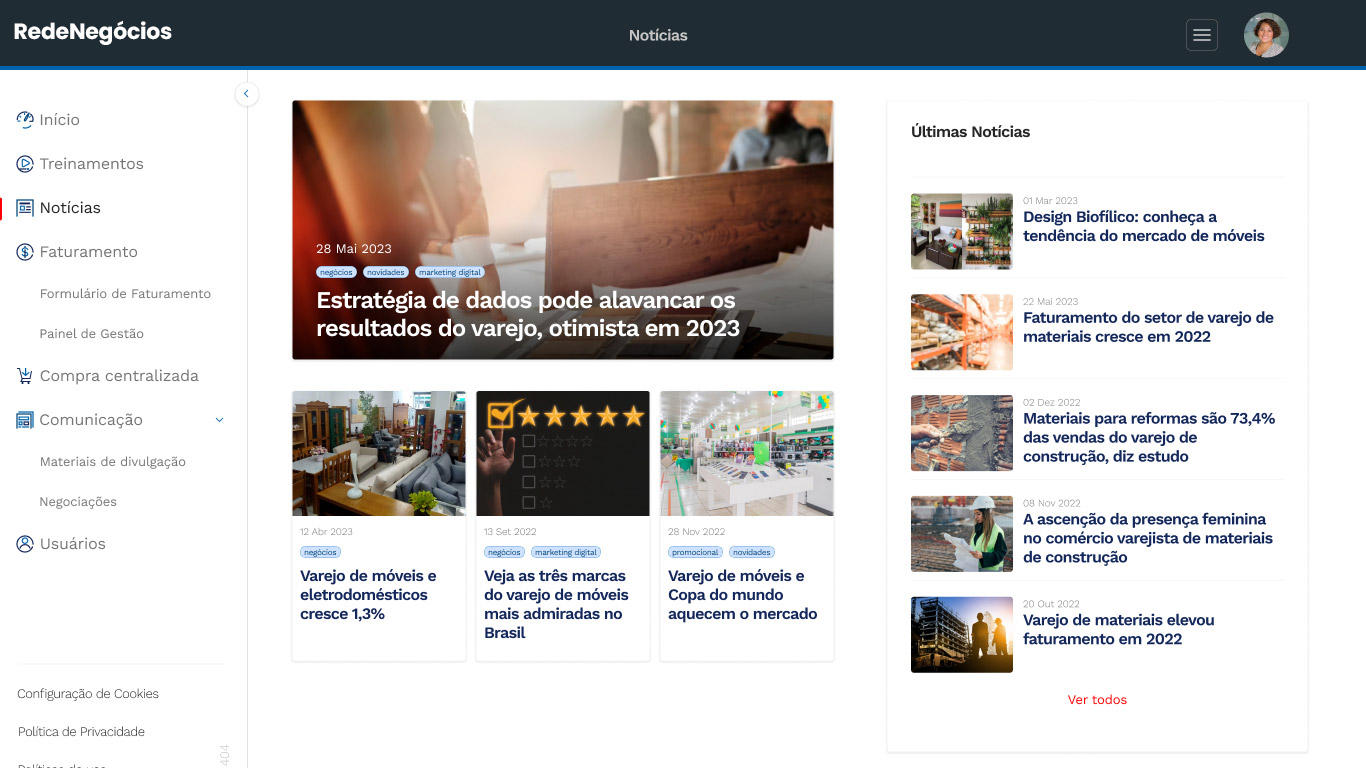The image size is (1366, 768).
Task: Open the five-star rating article image
Action: 563,453
